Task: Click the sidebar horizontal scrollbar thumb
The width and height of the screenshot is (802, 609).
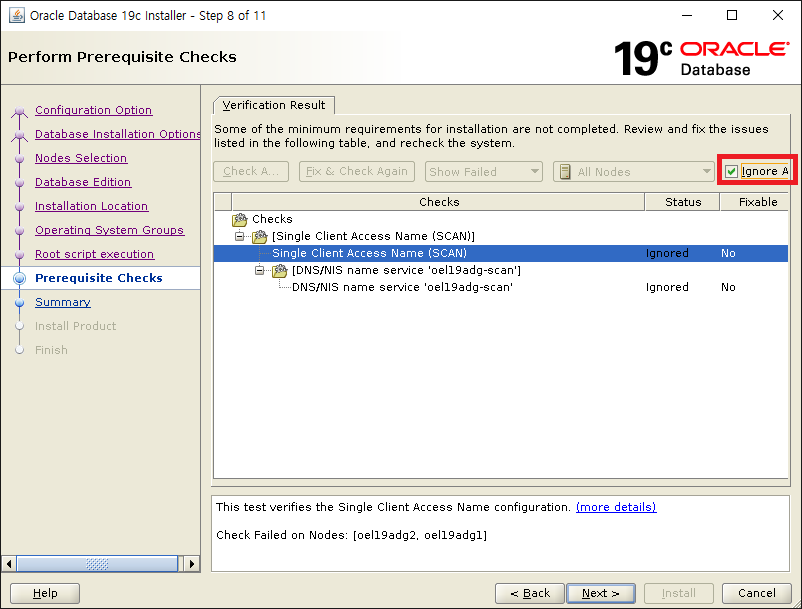Action: (x=97, y=564)
